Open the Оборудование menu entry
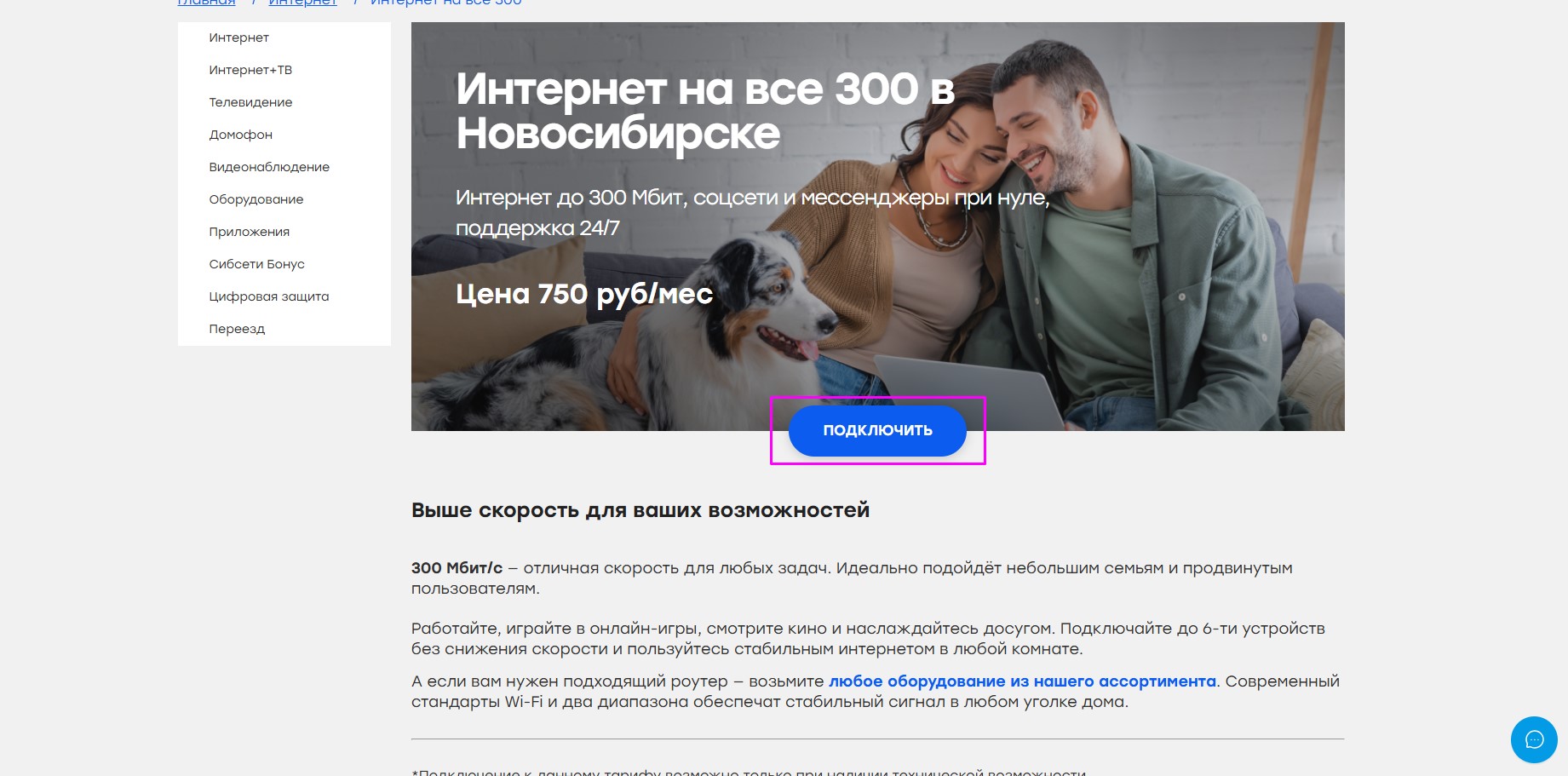The width and height of the screenshot is (1568, 776). [256, 199]
